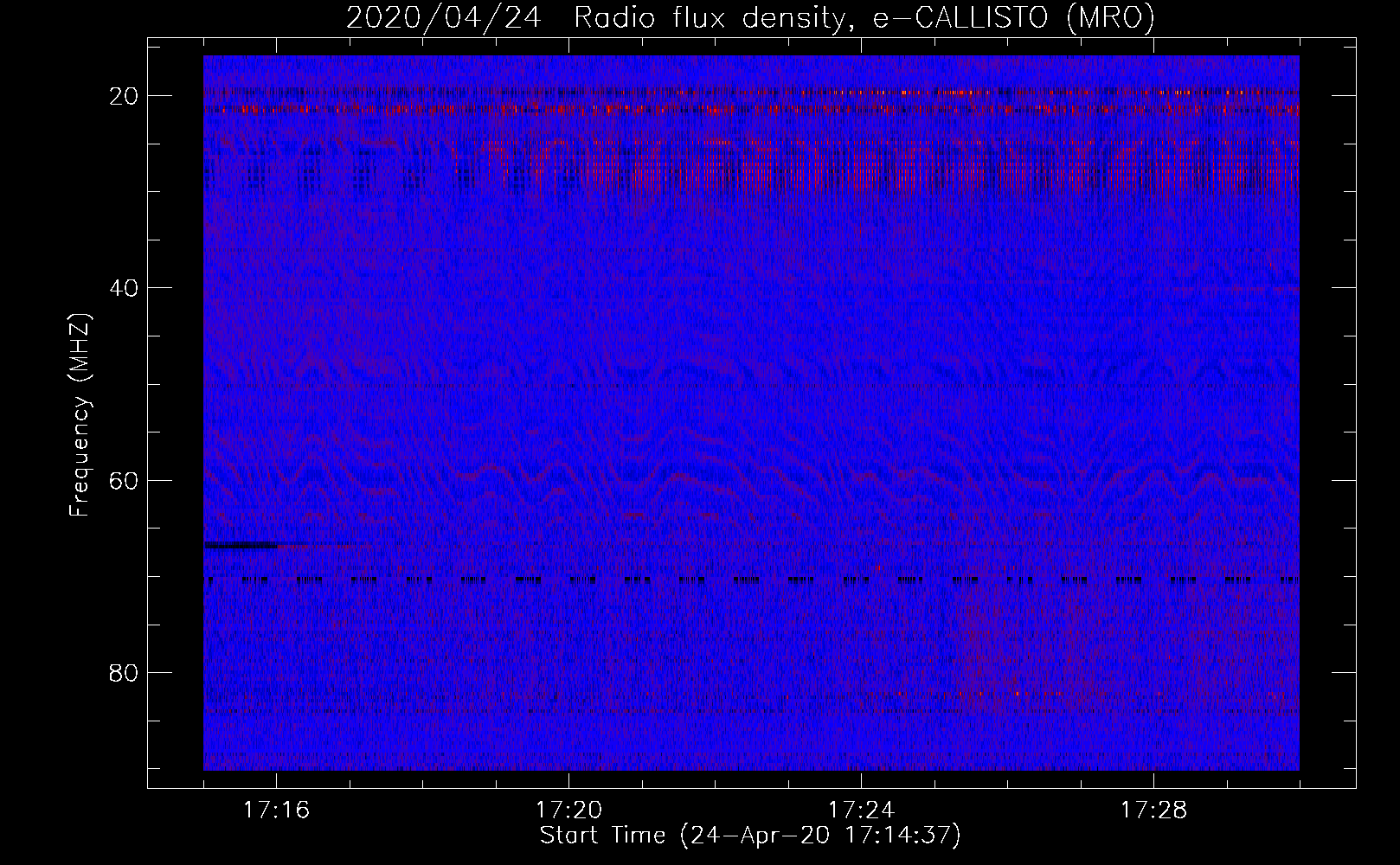Click the "17:20" time tick label
Screen dimensions: 1400x865
tap(568, 811)
